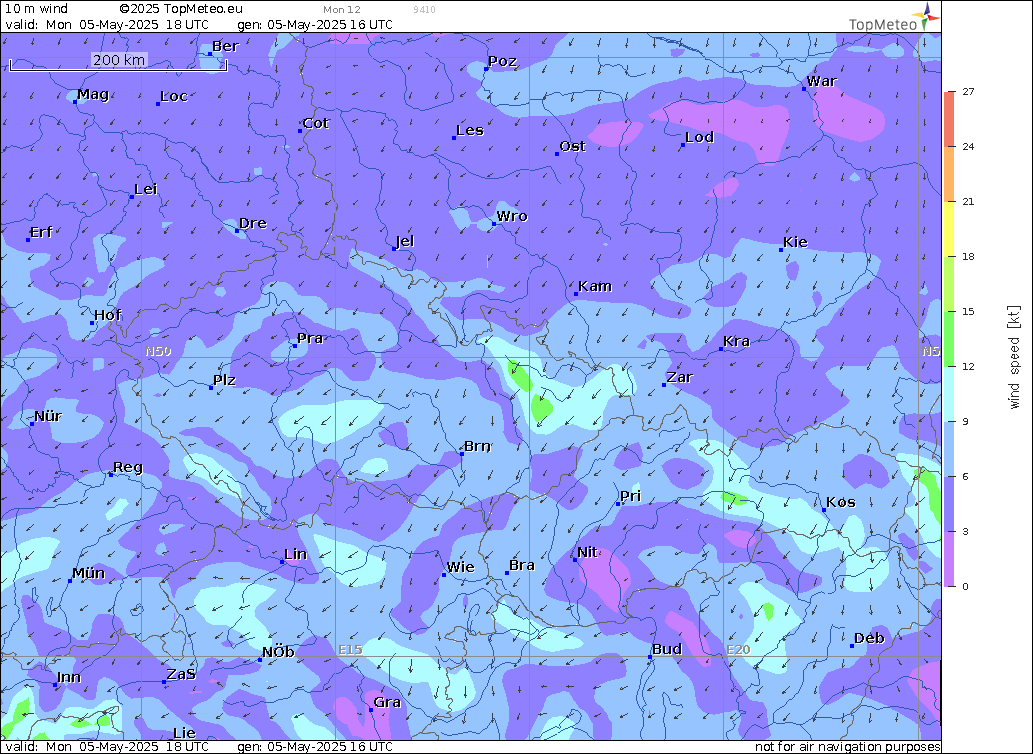Click the "Hof" city label
The height and width of the screenshot is (754, 1033).
(108, 315)
